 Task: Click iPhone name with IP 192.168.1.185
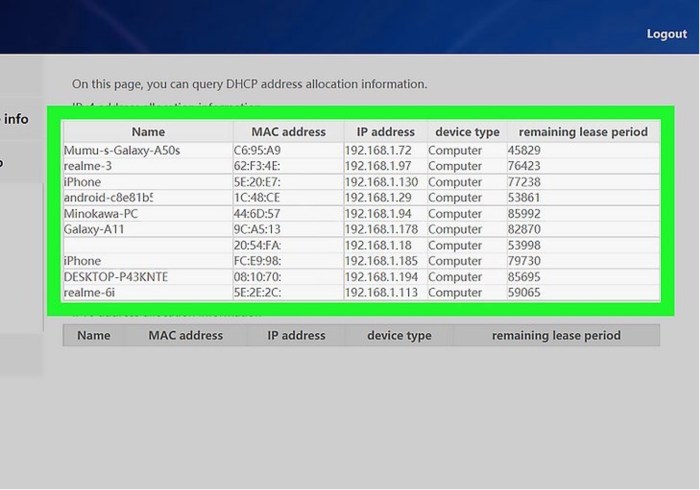[82, 261]
